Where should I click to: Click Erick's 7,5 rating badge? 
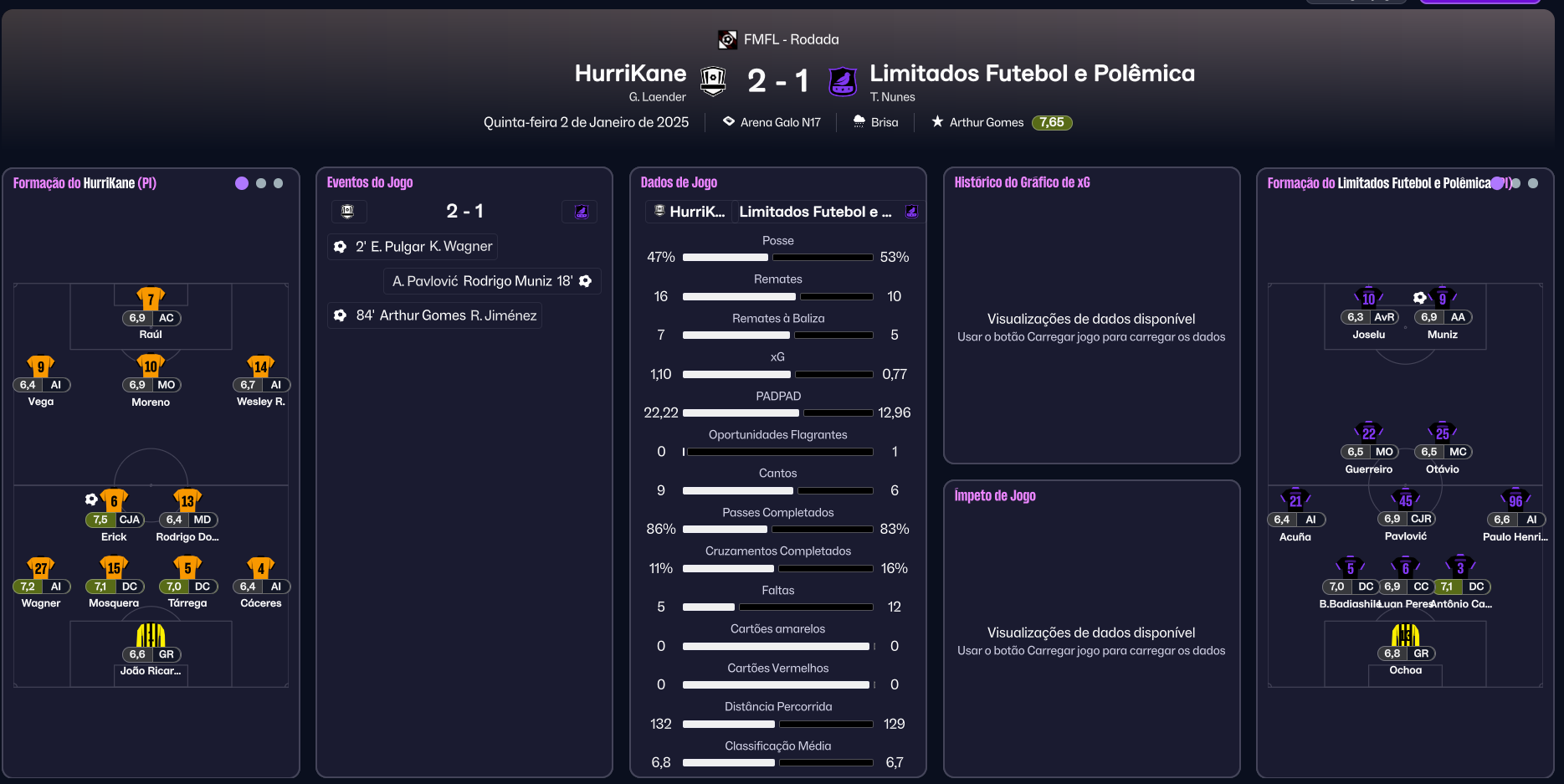point(100,520)
